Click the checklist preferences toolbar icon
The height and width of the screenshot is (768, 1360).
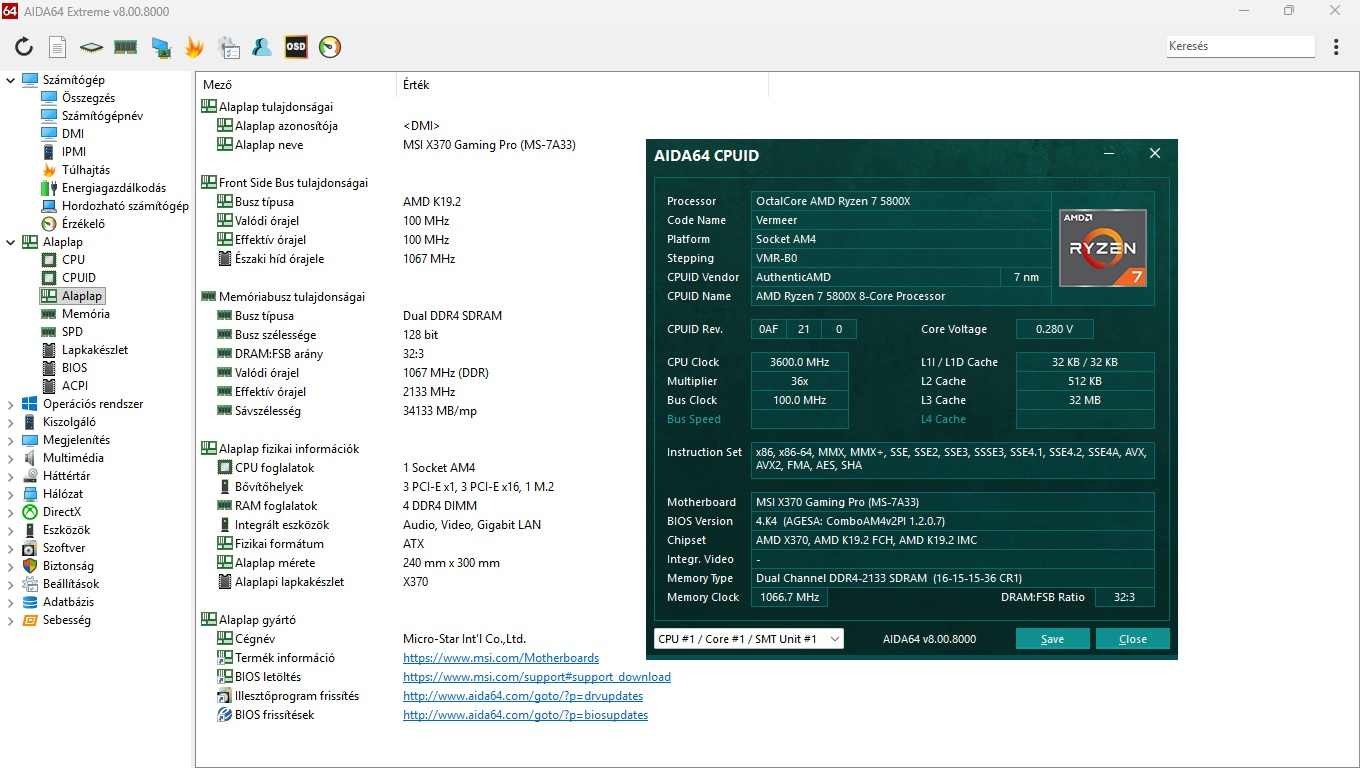pyautogui.click(x=228, y=46)
